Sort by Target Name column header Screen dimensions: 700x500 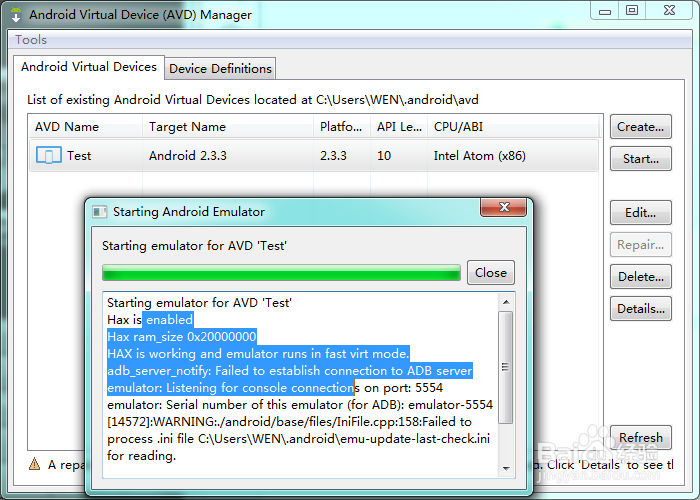tap(228, 127)
